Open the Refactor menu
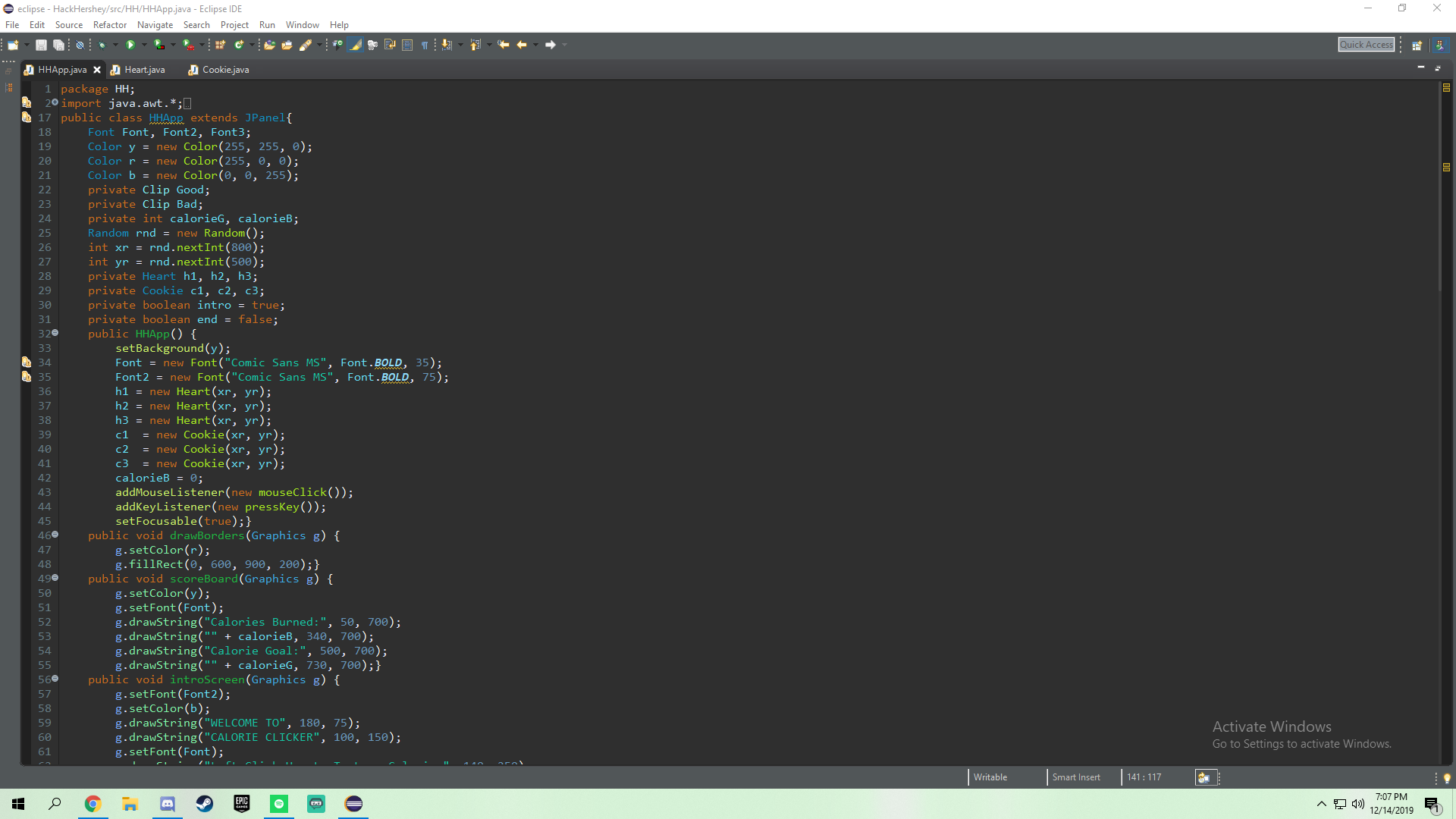Viewport: 1456px width, 819px height. pyautogui.click(x=110, y=25)
